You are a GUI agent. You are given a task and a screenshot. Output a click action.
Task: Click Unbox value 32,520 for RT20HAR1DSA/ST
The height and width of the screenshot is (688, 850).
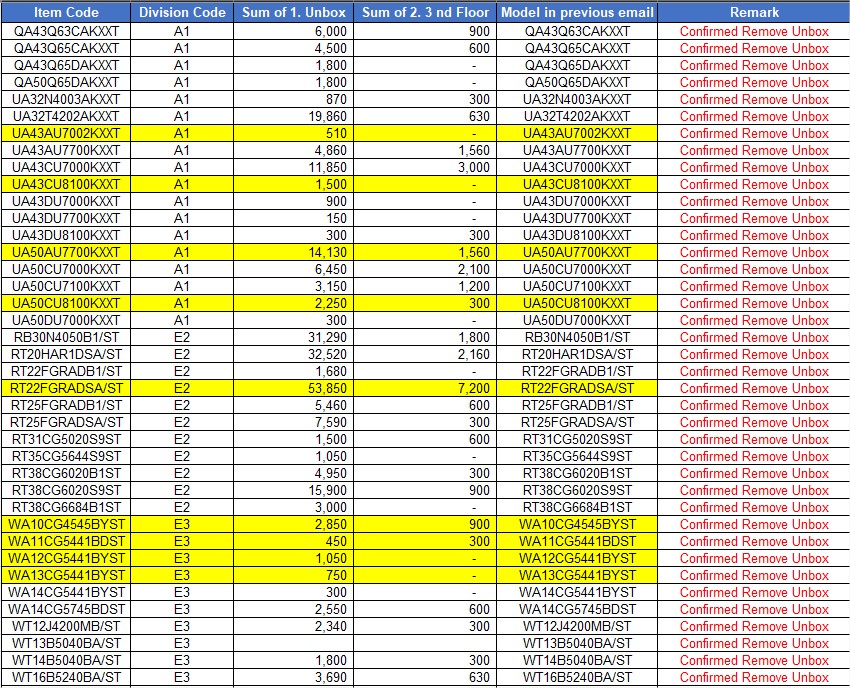point(293,354)
